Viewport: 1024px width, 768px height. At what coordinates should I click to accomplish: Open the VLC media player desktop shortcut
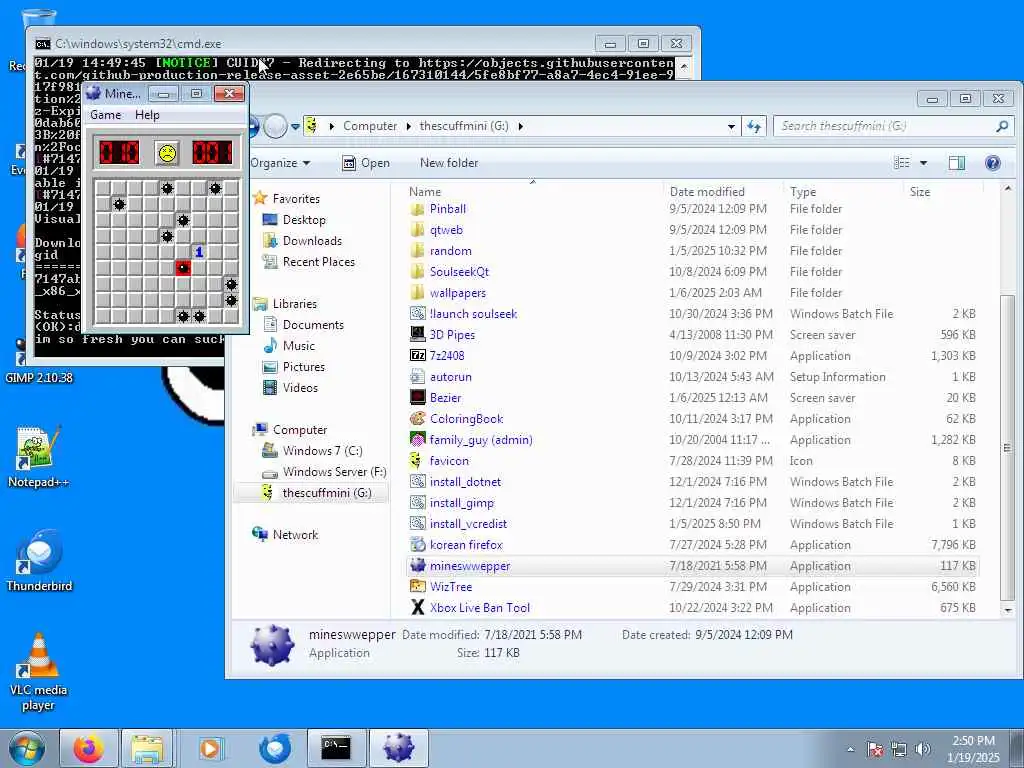click(x=39, y=671)
